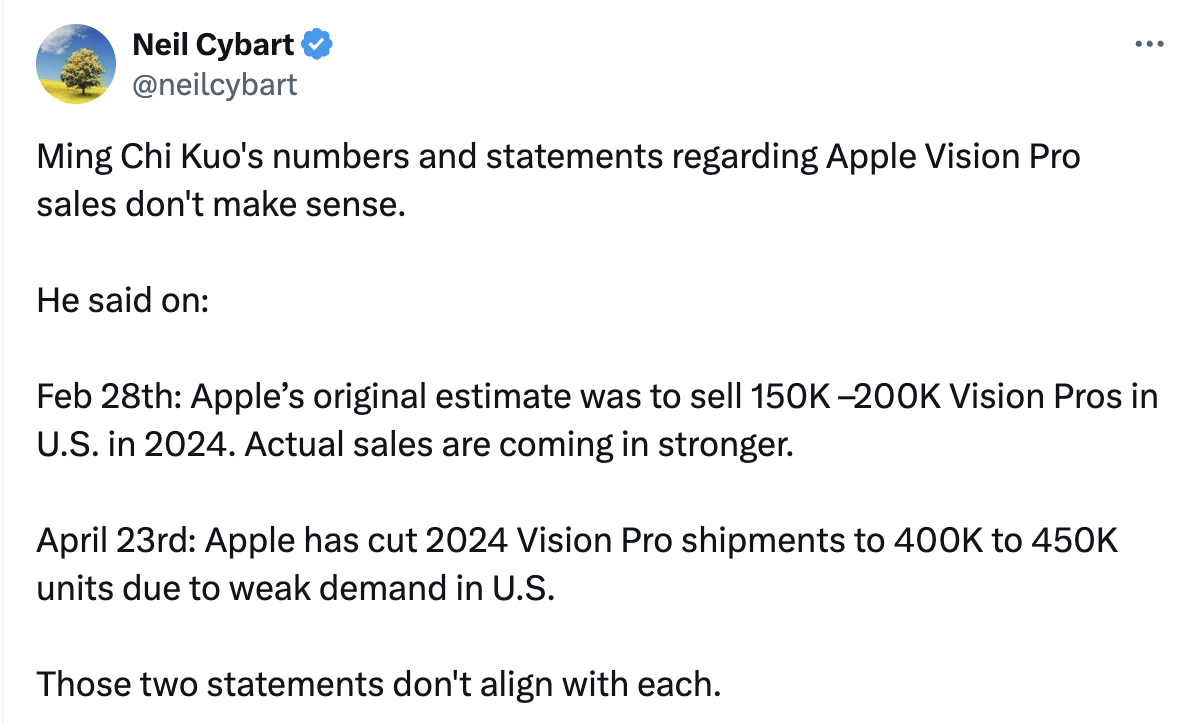The image size is (1180, 724).
Task: Click the 'April 23rd:' date text
Action: 117,540
